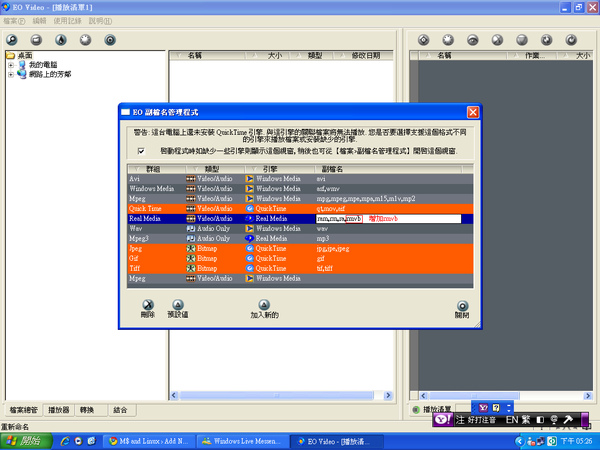Click the eye icon in the playlist toolbar
The width and height of the screenshot is (600, 450).
[x=473, y=40]
